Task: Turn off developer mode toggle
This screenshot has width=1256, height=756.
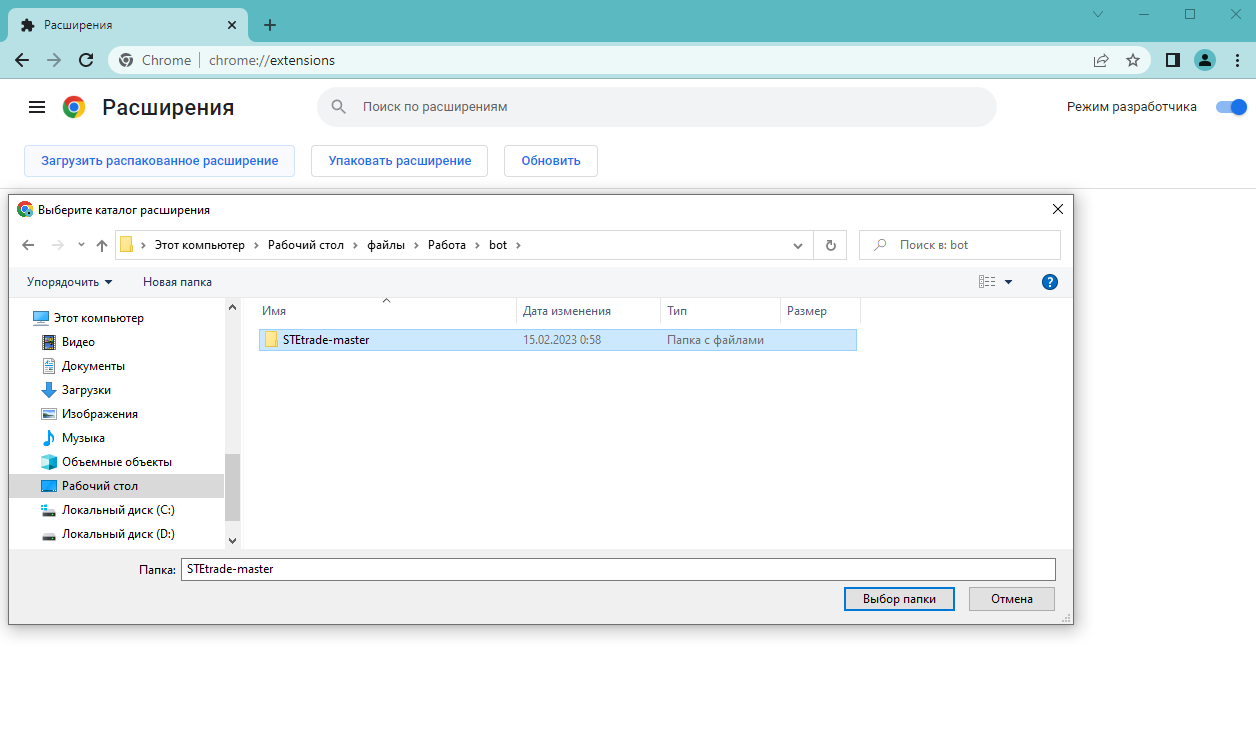Action: tap(1231, 107)
